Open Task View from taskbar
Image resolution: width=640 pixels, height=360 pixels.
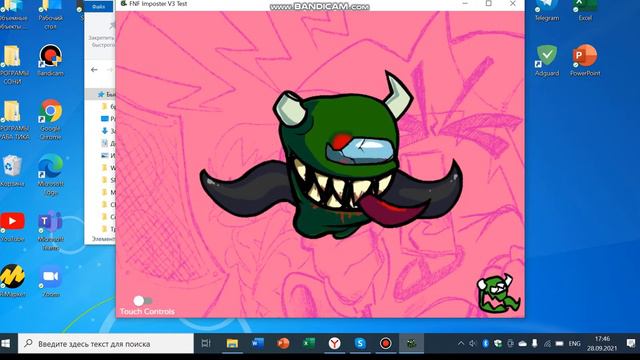pyautogui.click(x=206, y=344)
